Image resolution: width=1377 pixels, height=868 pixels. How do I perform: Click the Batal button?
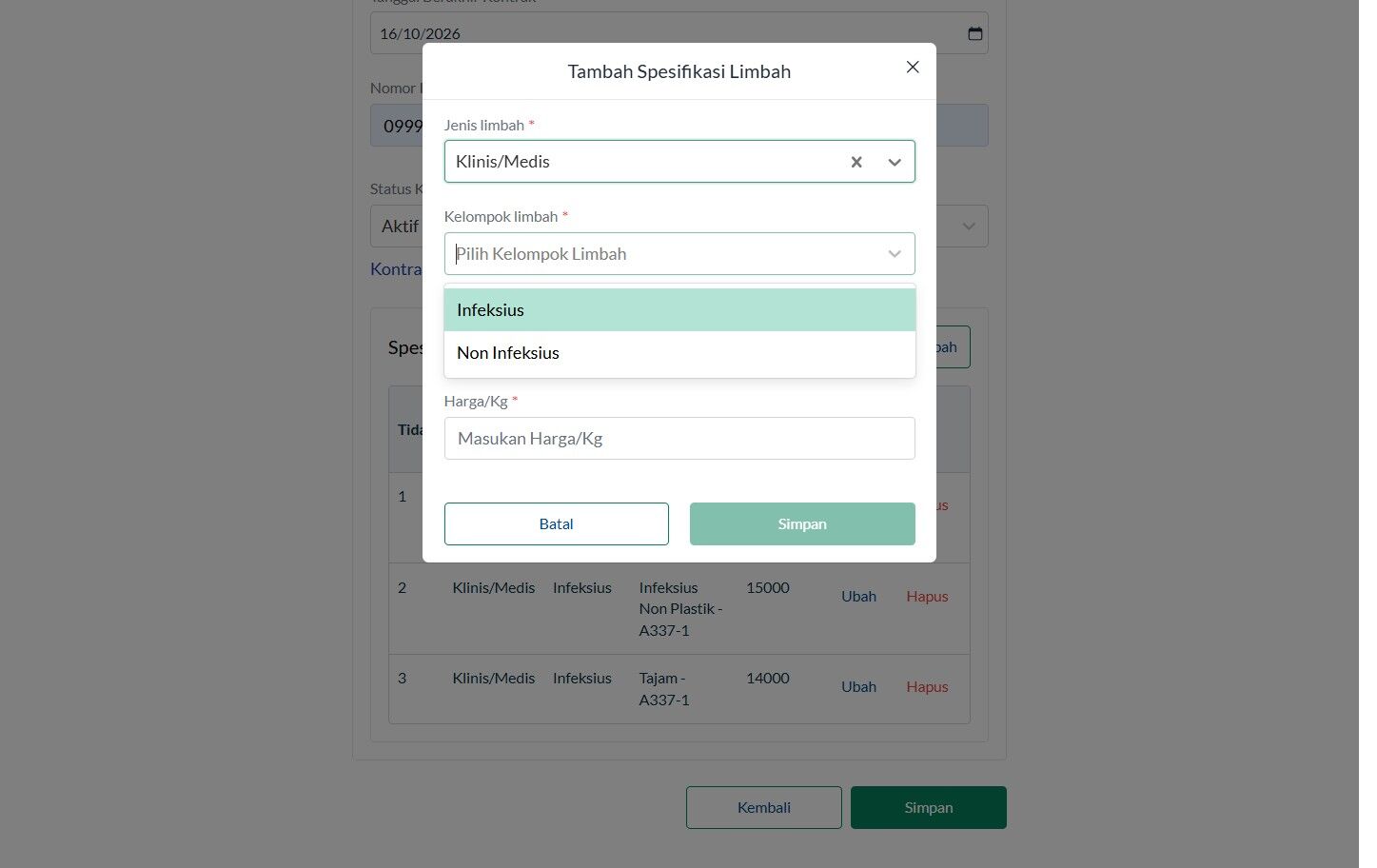(557, 524)
